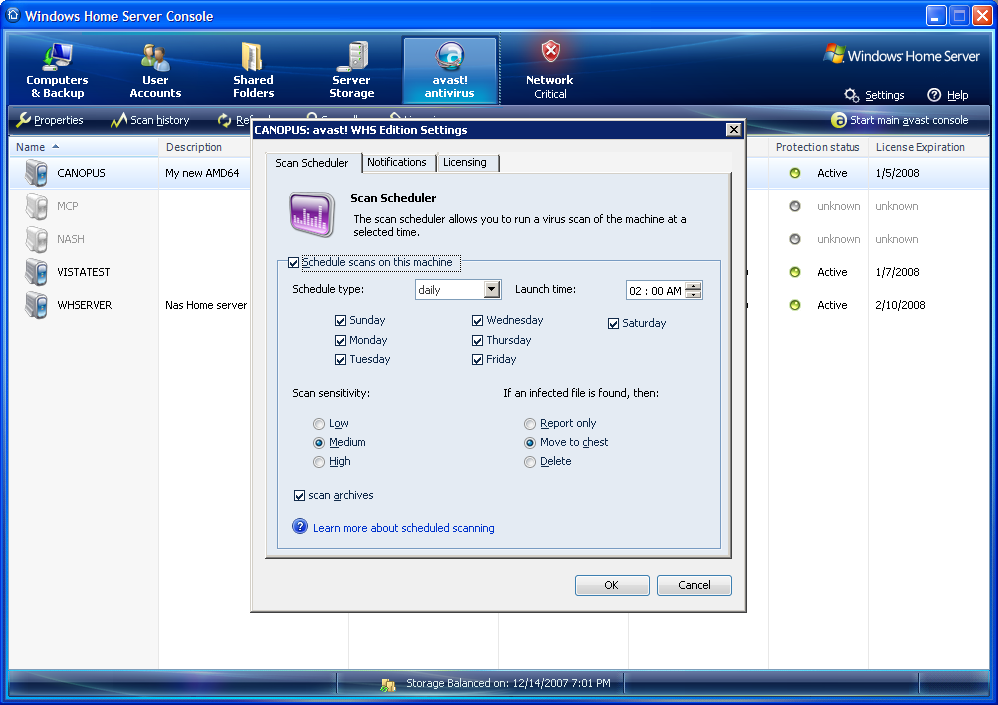Open Server Storage section

(351, 70)
